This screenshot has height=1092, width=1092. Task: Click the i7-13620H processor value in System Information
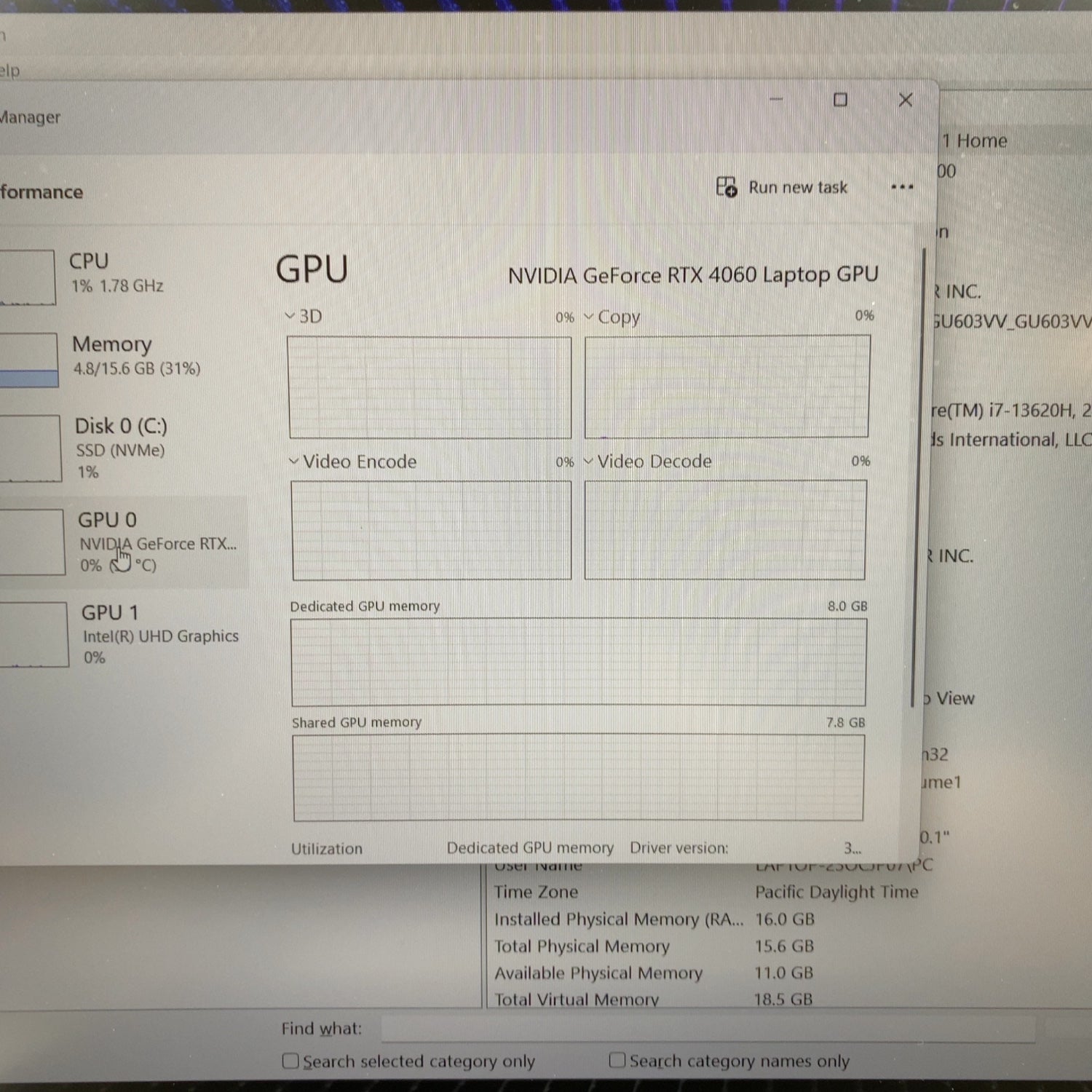click(1010, 411)
